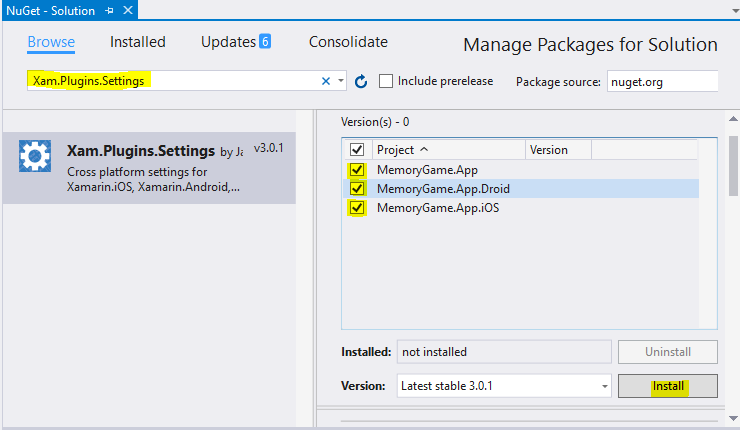Click the Uninstall button
The height and width of the screenshot is (430, 740).
click(x=668, y=352)
